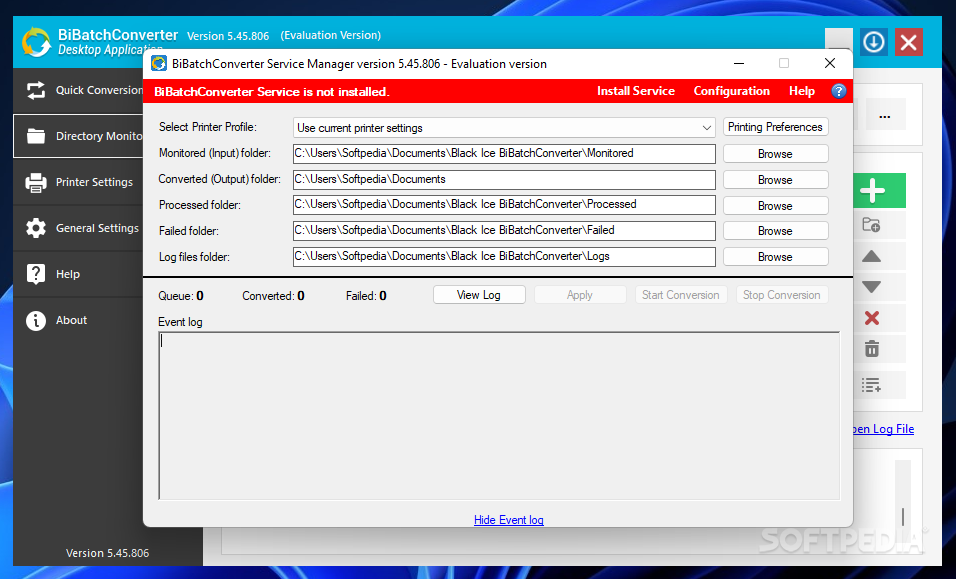Click the About info icon
The height and width of the screenshot is (579, 956).
(36, 320)
